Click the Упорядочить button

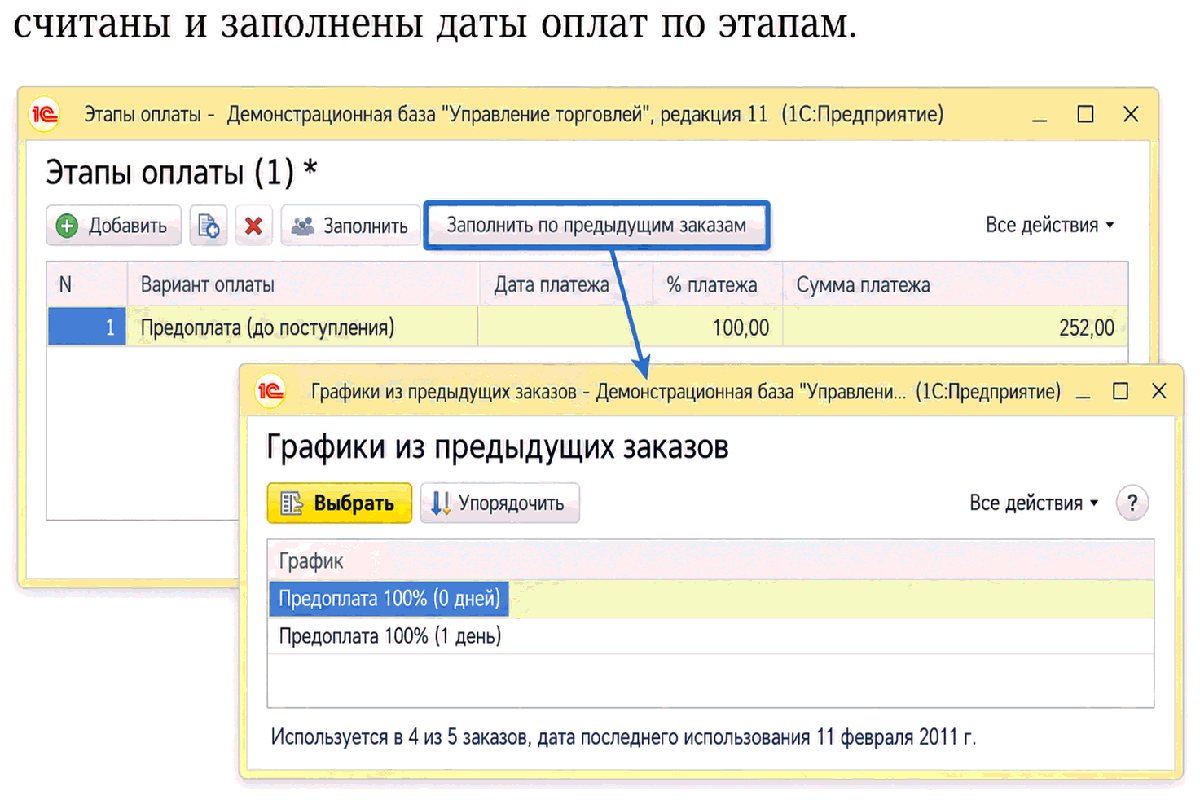[x=500, y=503]
